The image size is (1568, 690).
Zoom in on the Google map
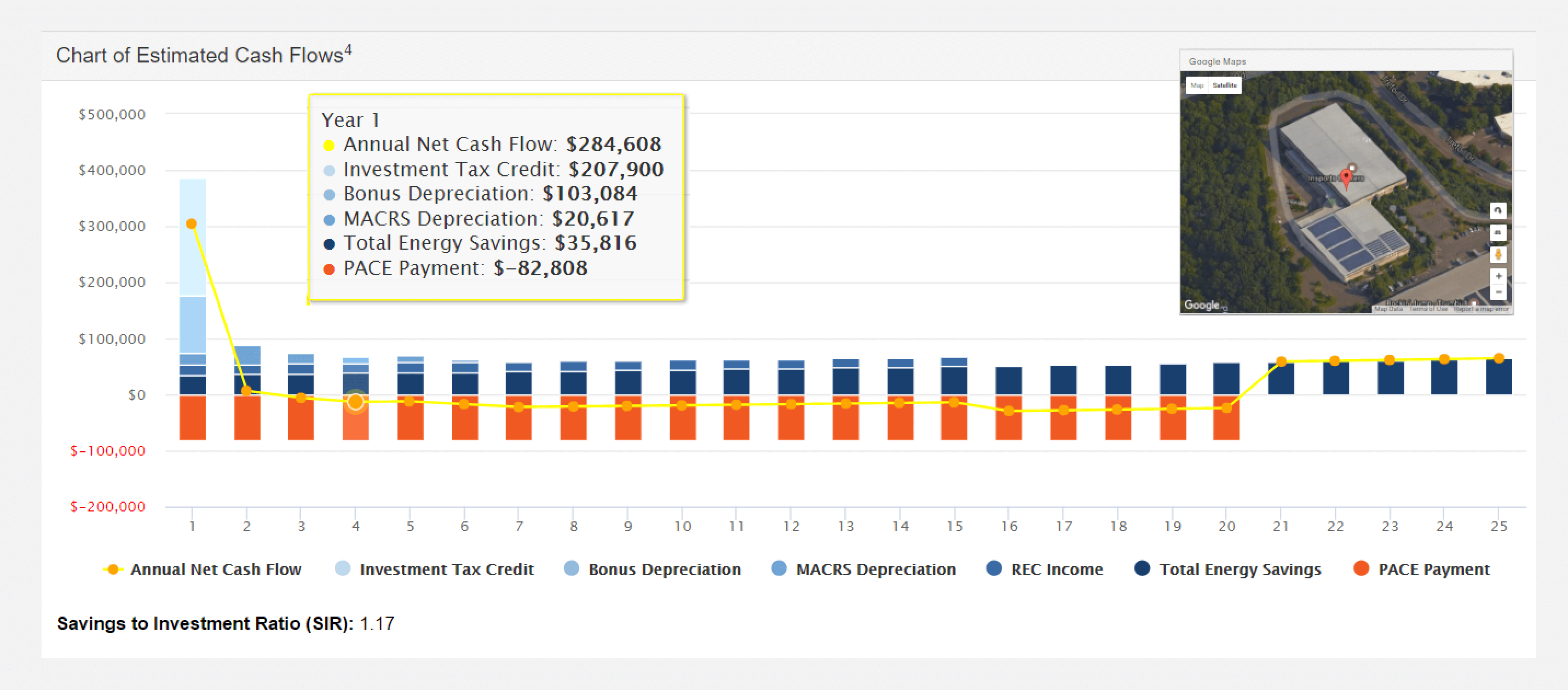(1497, 277)
